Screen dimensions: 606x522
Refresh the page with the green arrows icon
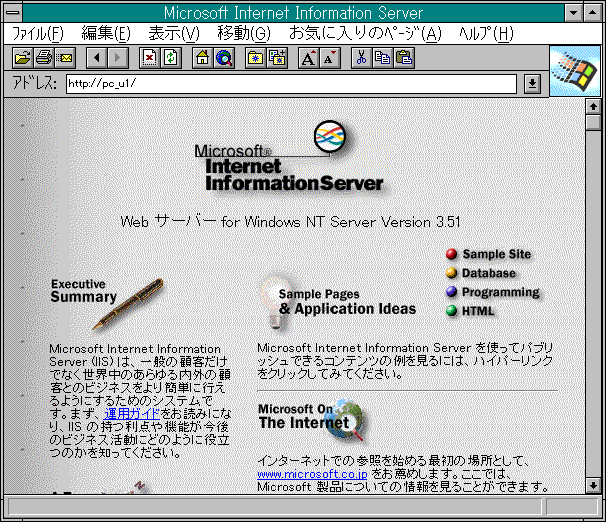tap(171, 58)
